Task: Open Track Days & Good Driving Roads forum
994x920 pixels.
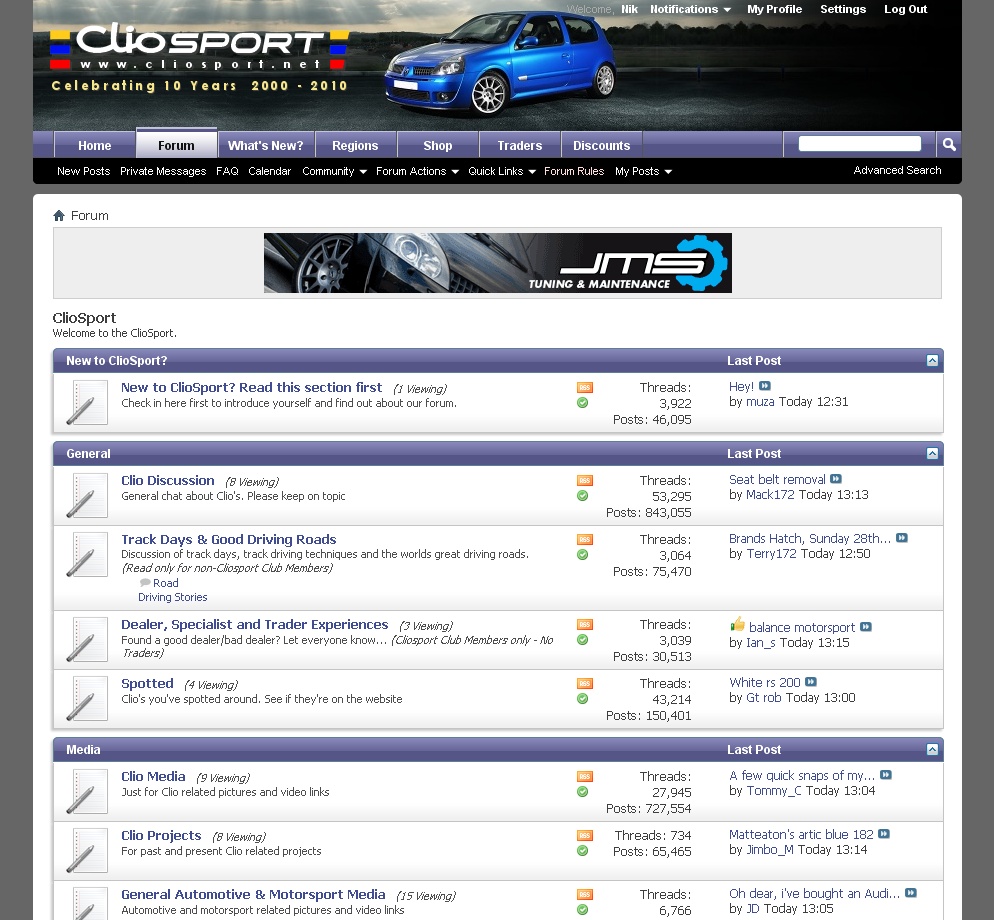Action: point(228,540)
